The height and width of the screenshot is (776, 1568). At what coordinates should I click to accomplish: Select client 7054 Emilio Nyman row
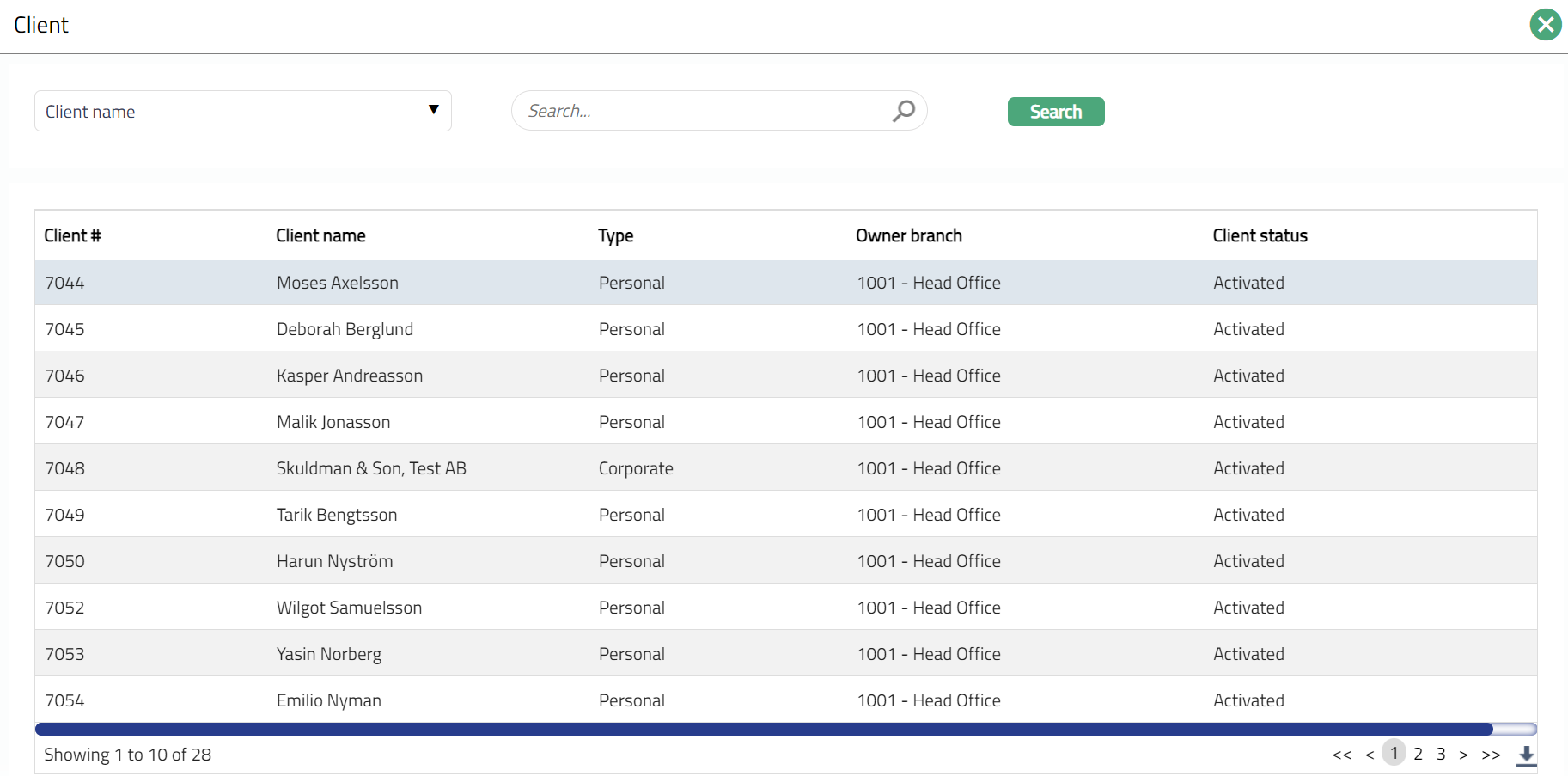click(328, 700)
